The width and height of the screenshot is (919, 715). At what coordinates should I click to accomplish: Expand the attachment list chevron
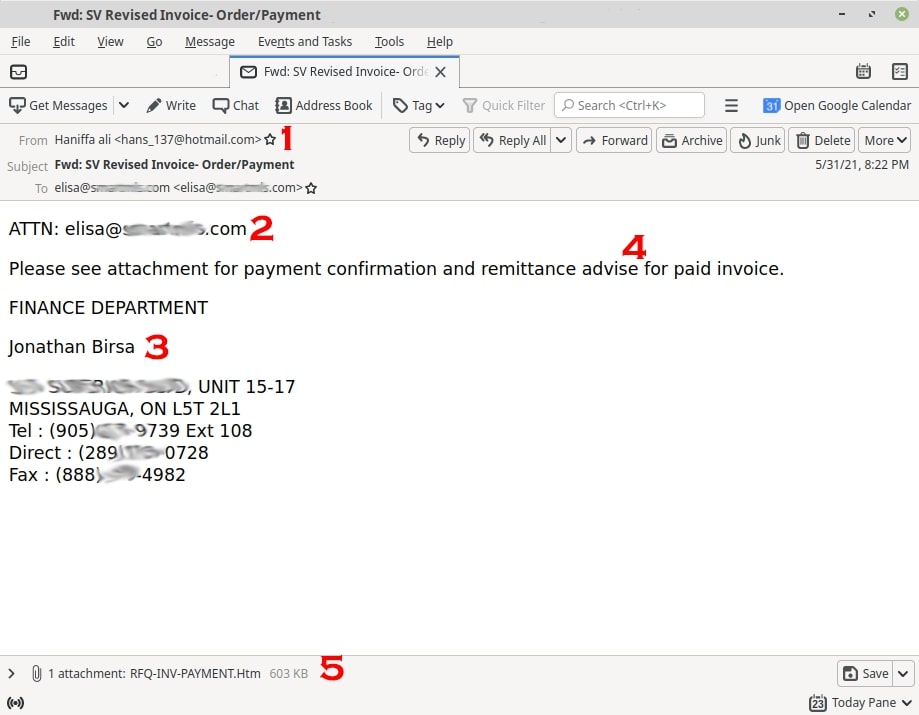coord(12,674)
